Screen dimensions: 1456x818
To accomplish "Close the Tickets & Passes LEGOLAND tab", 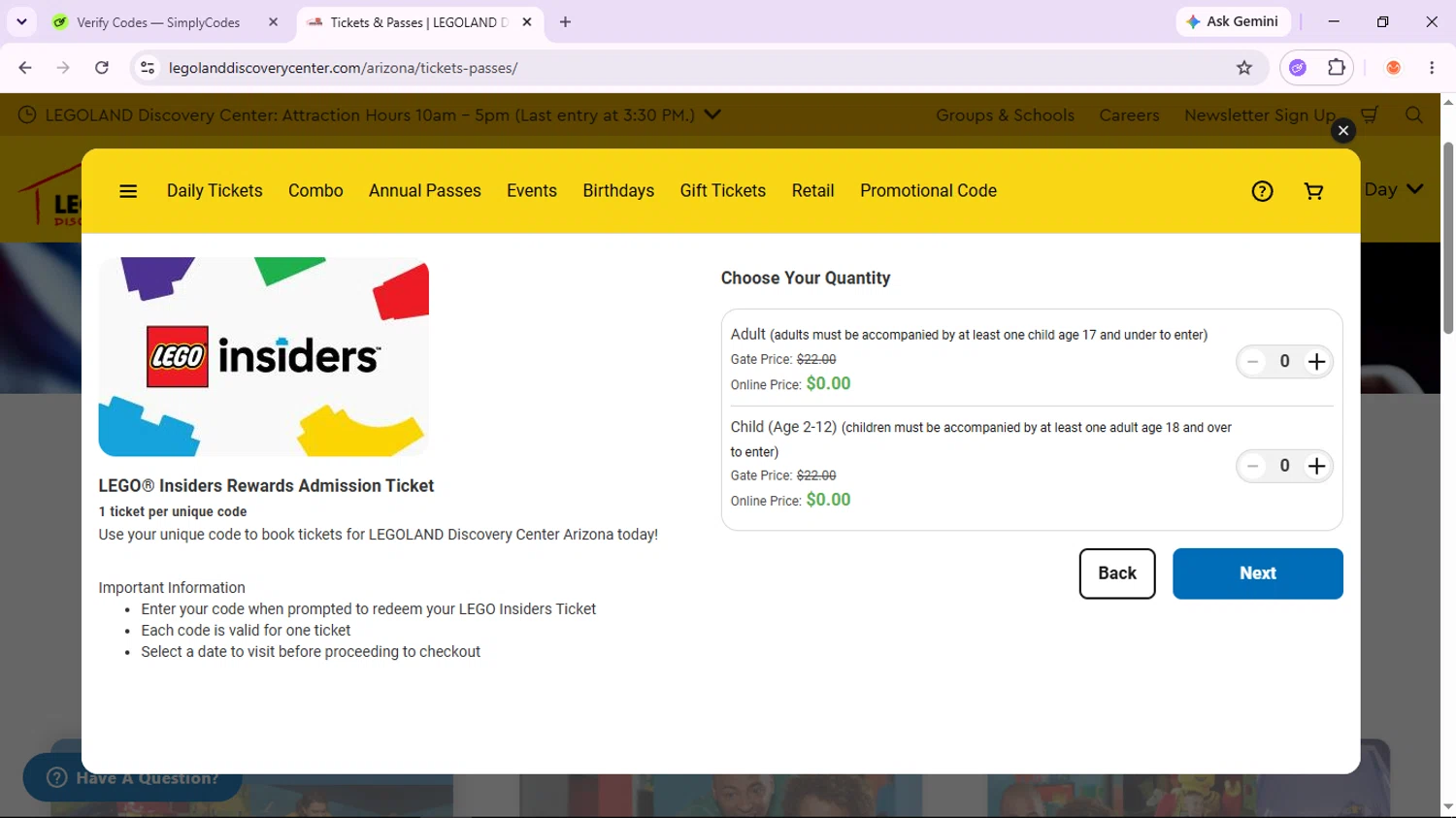I will click(527, 22).
